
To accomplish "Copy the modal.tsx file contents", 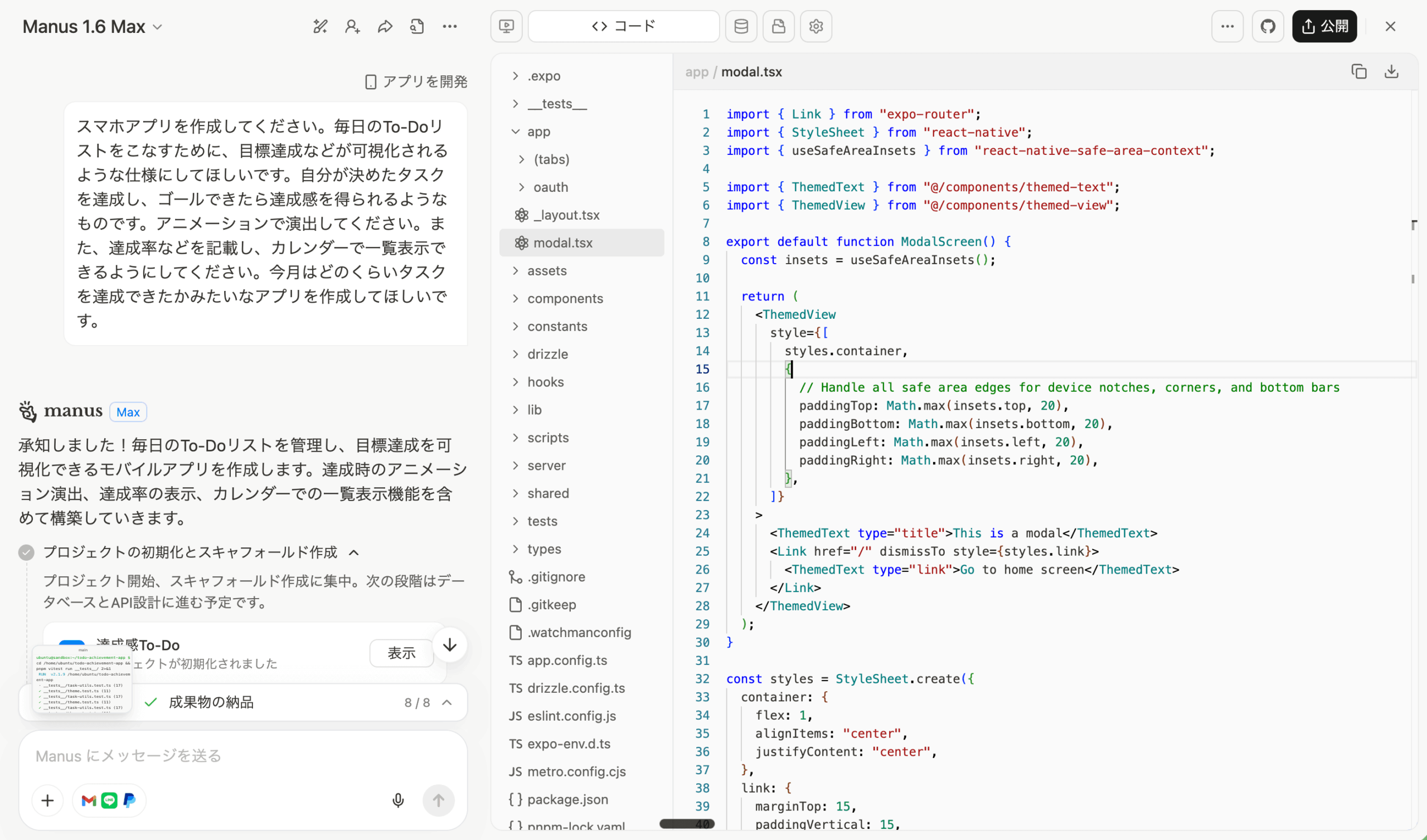I will coord(1358,71).
